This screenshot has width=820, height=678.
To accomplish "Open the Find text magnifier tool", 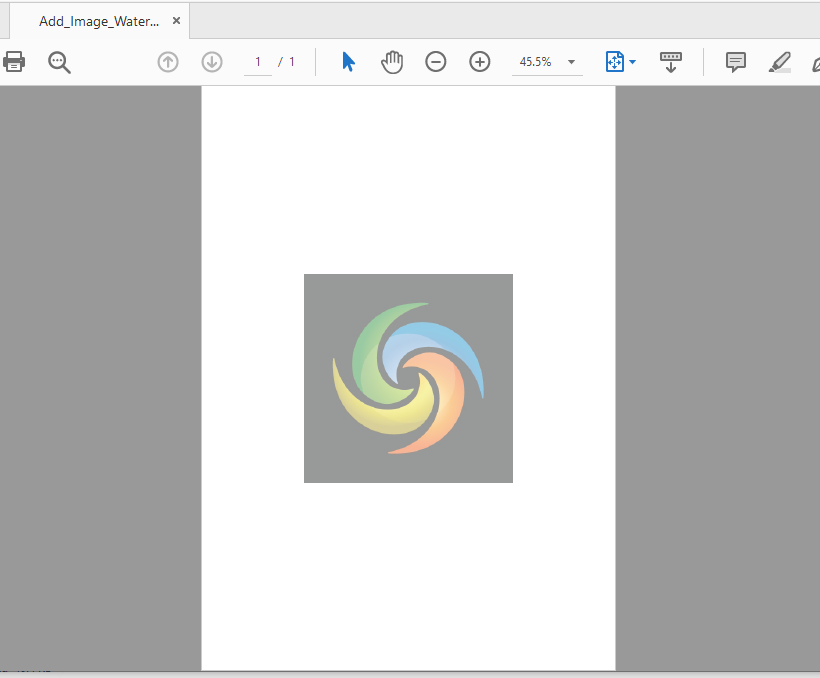I will 60,62.
